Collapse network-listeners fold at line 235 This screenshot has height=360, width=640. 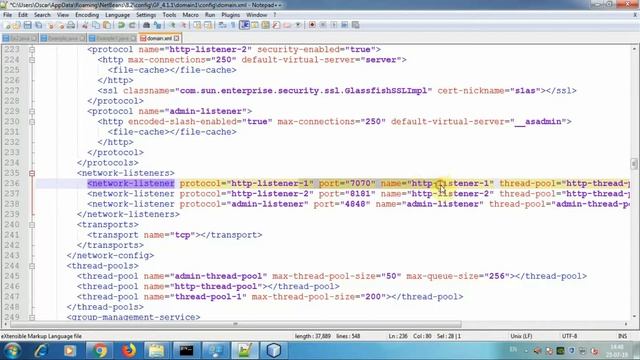pyautogui.click(x=32, y=173)
